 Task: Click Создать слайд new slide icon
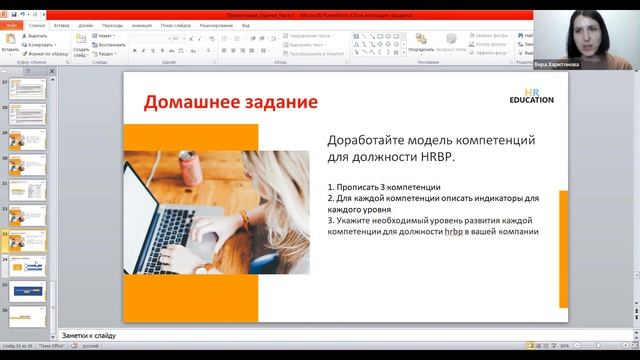(x=81, y=39)
